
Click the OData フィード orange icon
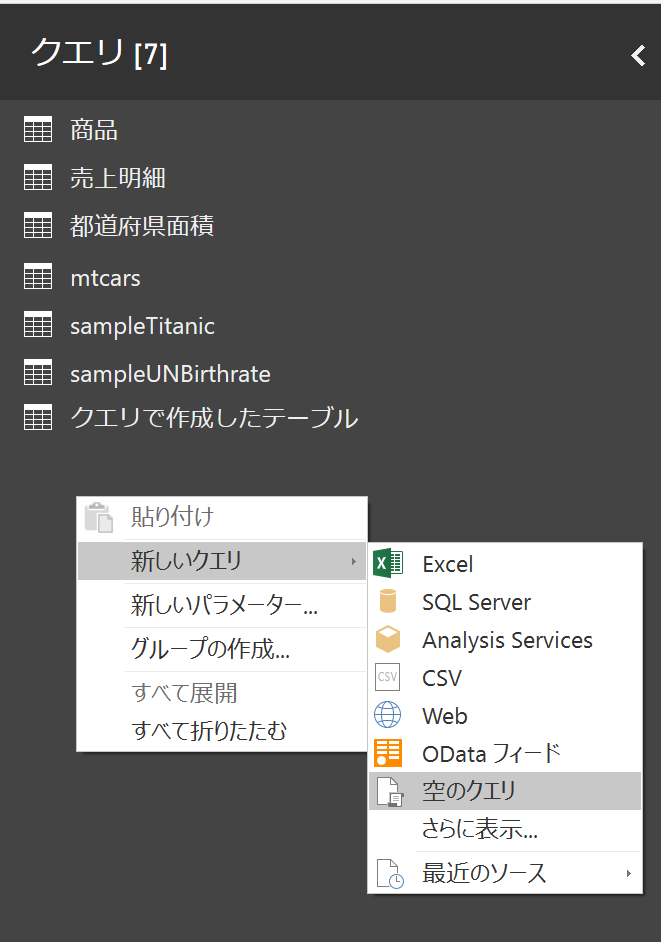pyautogui.click(x=388, y=753)
